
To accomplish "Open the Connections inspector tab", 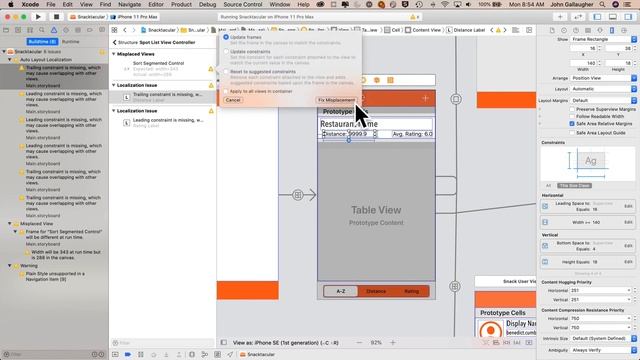I will tap(624, 31).
